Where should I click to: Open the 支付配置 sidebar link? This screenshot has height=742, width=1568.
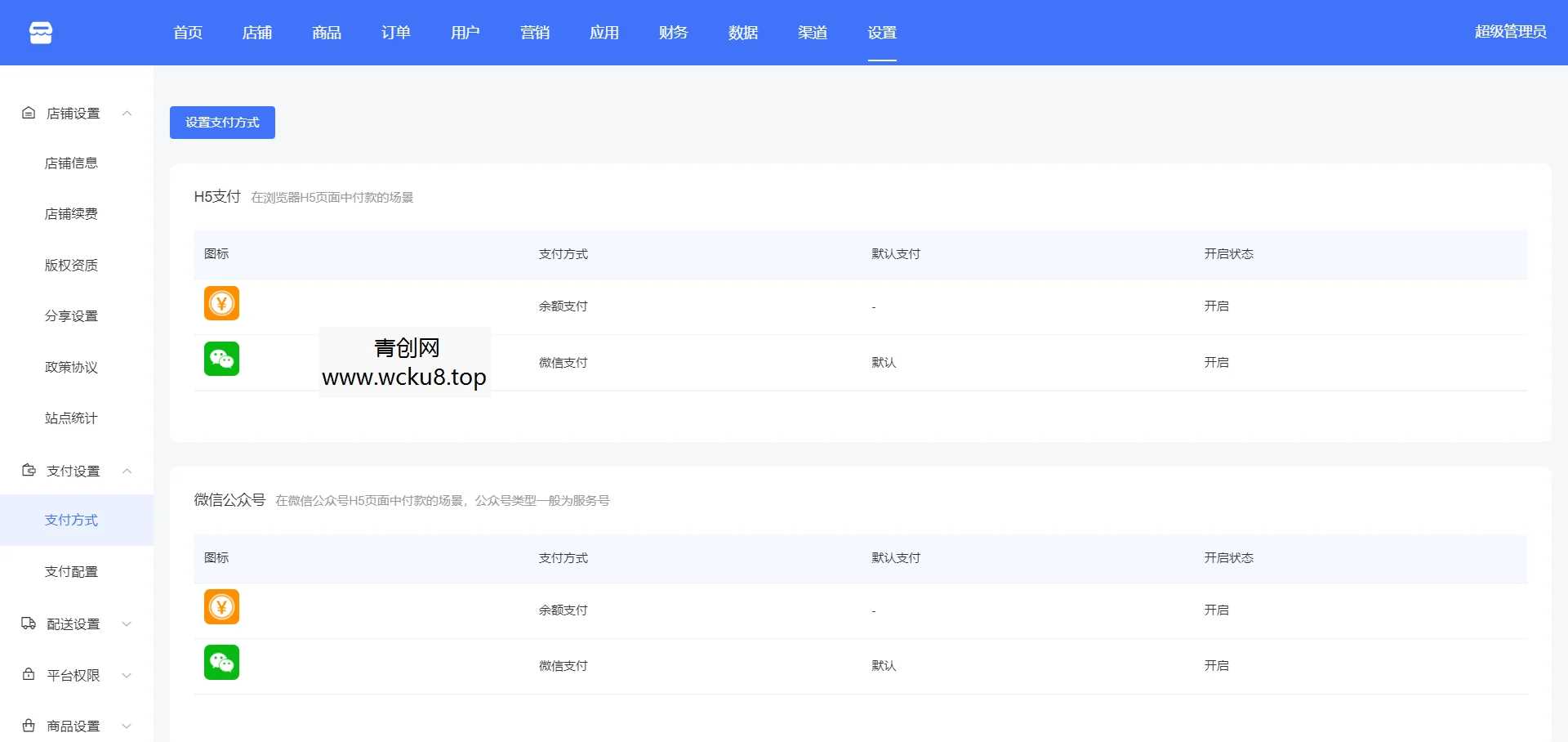[71, 571]
